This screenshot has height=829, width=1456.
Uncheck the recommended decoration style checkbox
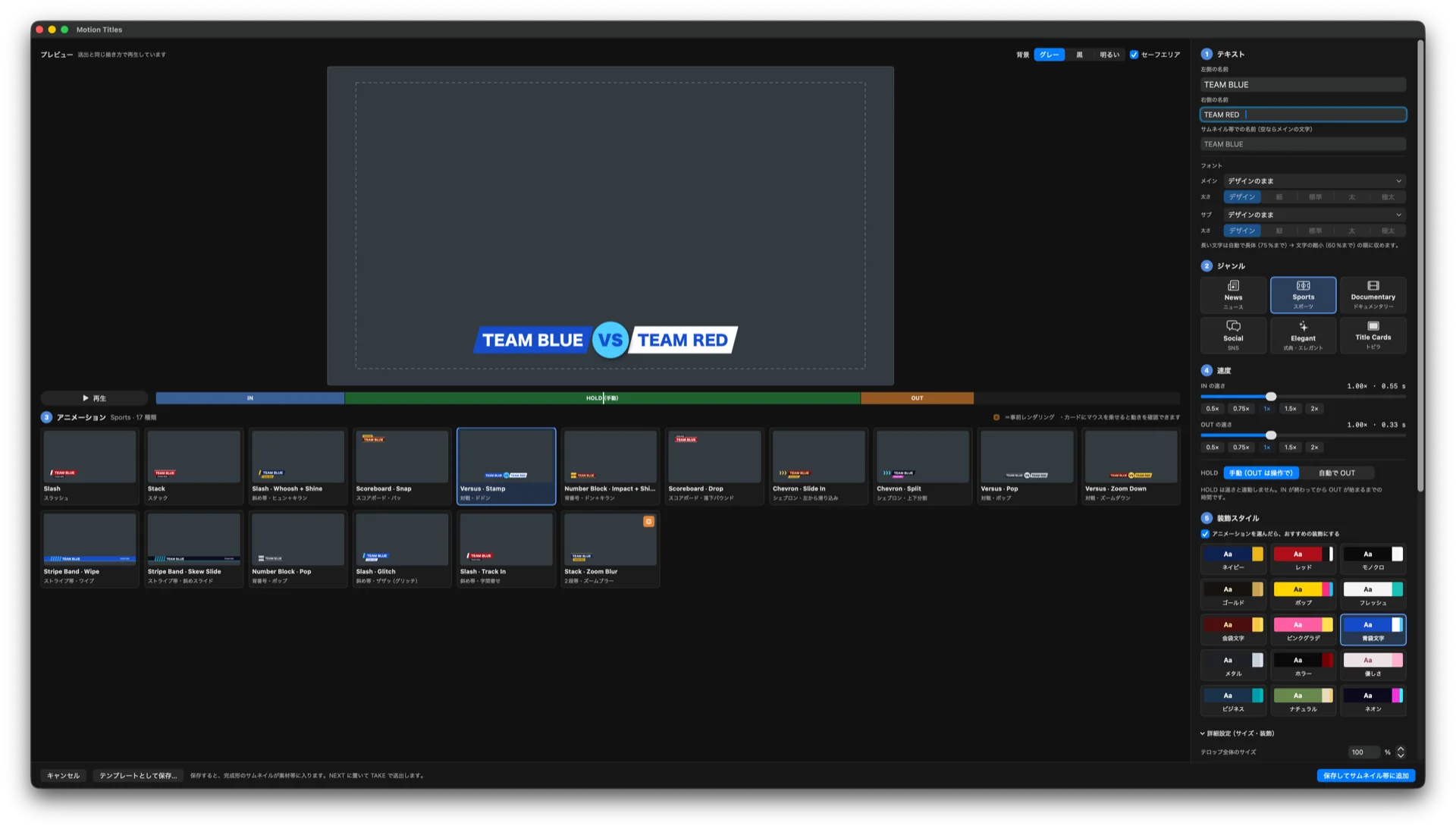point(1205,534)
